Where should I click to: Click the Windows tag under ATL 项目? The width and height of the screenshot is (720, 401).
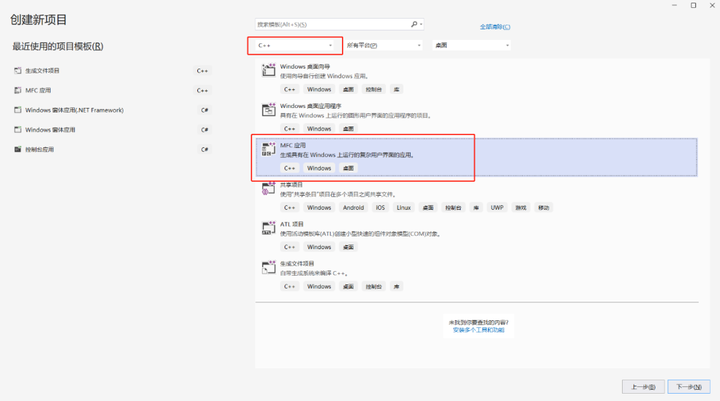(x=319, y=247)
